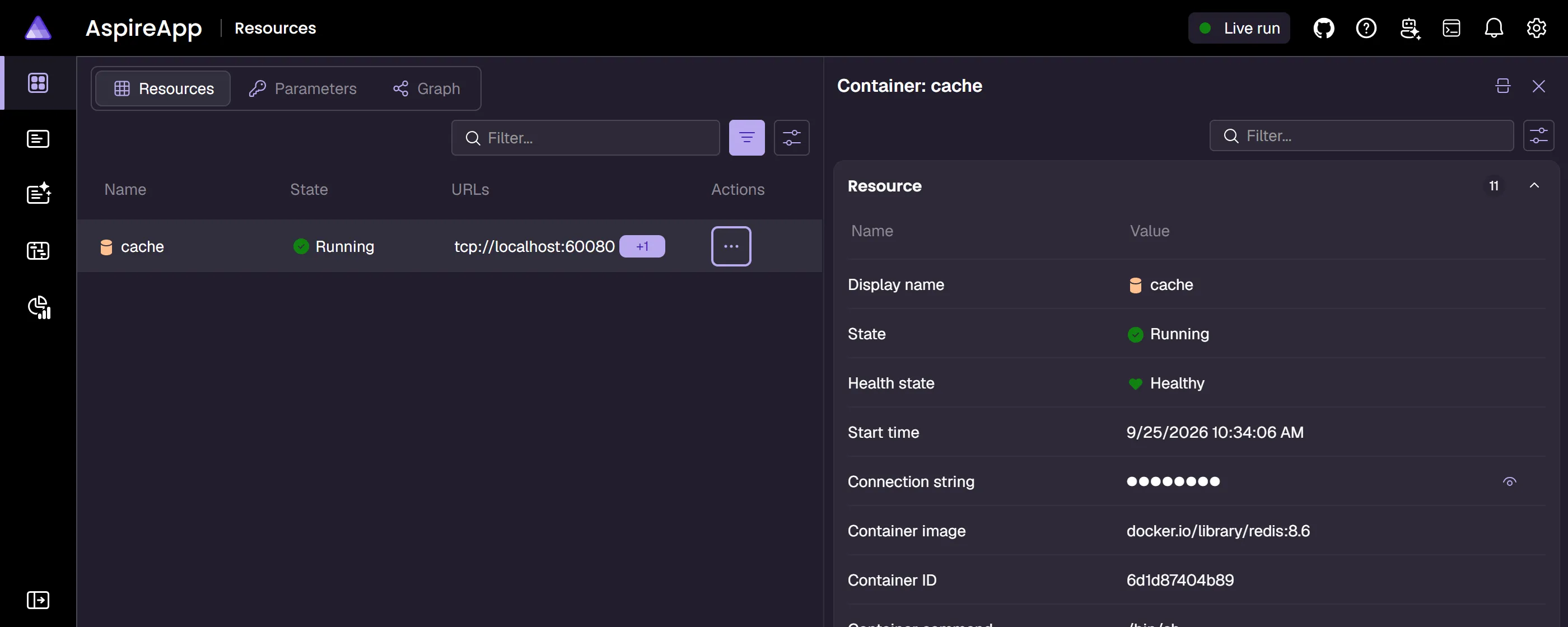Click the AspireApp triangle logo
This screenshot has height=627, width=1568.
pos(38,28)
